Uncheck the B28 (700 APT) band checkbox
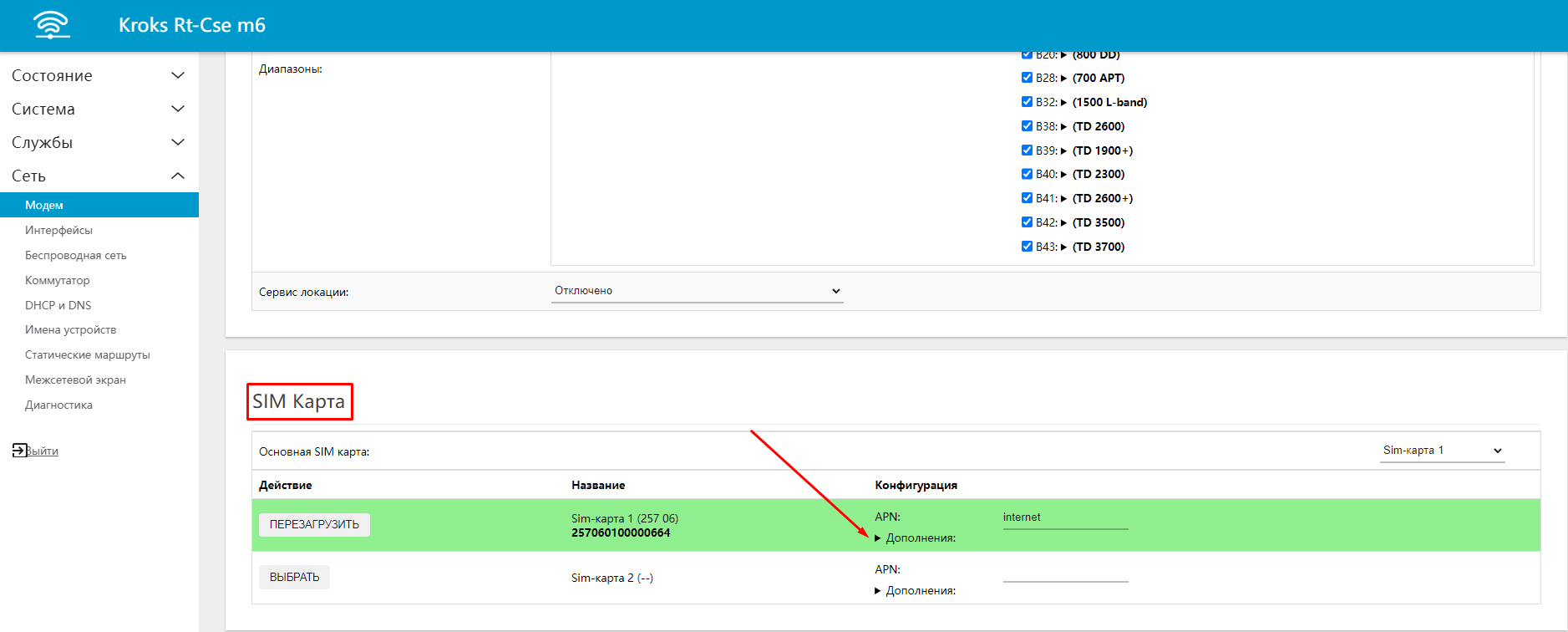 [x=1027, y=78]
